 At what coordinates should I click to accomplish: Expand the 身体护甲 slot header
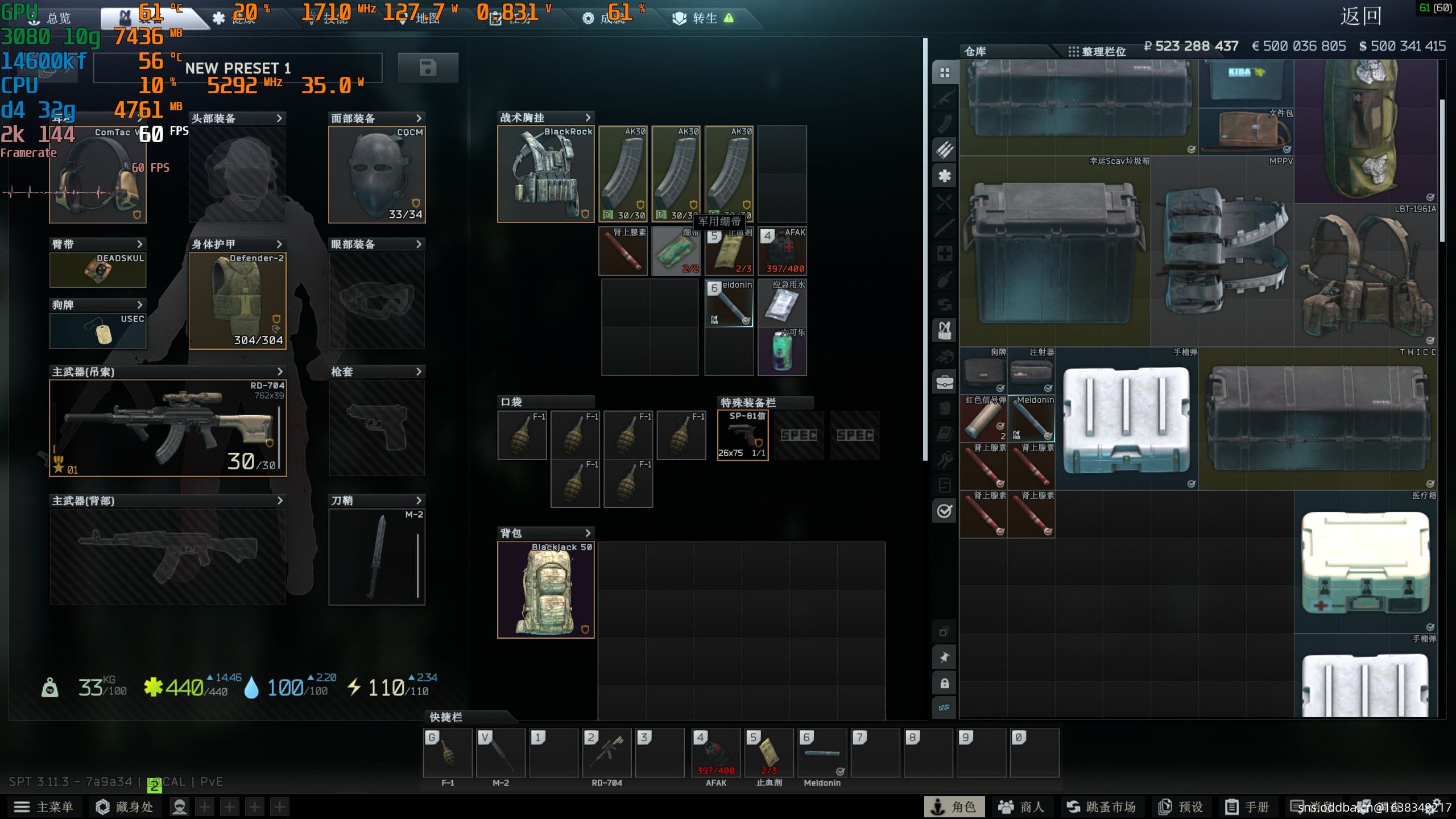point(237,244)
